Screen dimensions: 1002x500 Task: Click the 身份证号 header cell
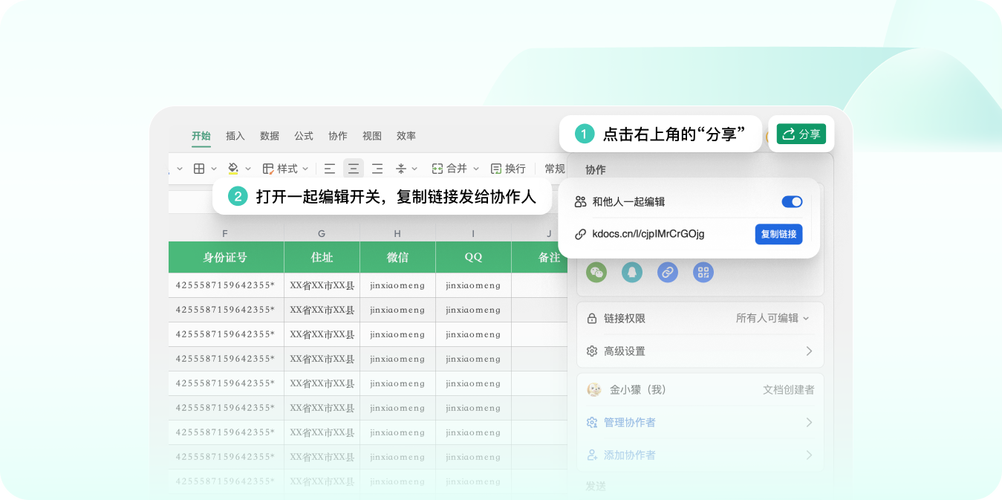[x=226, y=257]
